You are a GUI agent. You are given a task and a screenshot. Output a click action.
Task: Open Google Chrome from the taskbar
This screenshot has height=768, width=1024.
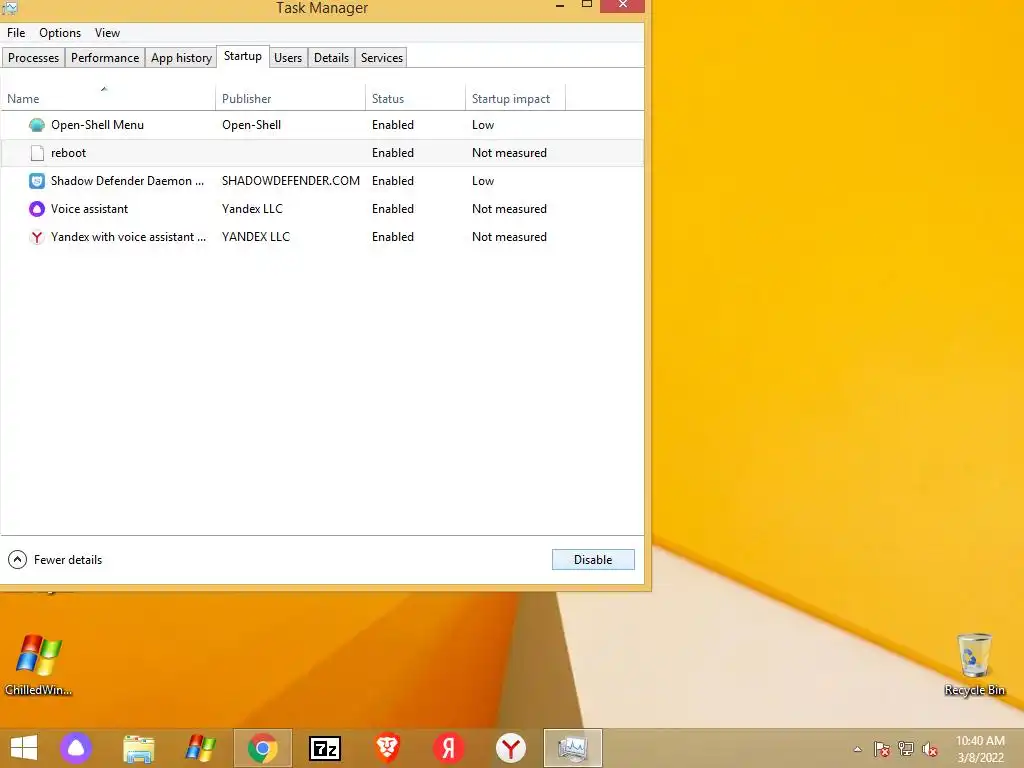click(263, 748)
